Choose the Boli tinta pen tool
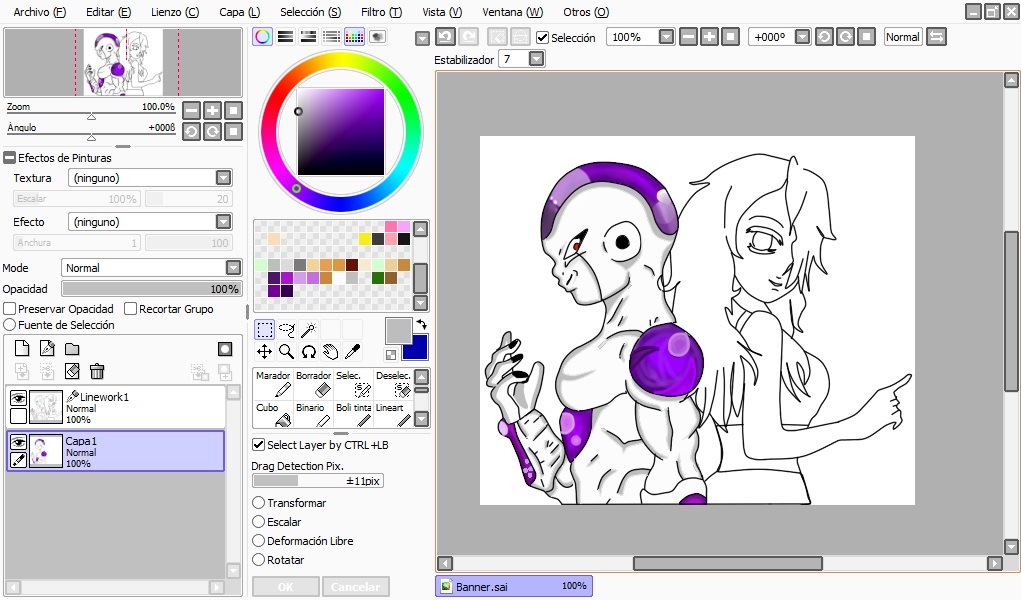 tap(354, 414)
